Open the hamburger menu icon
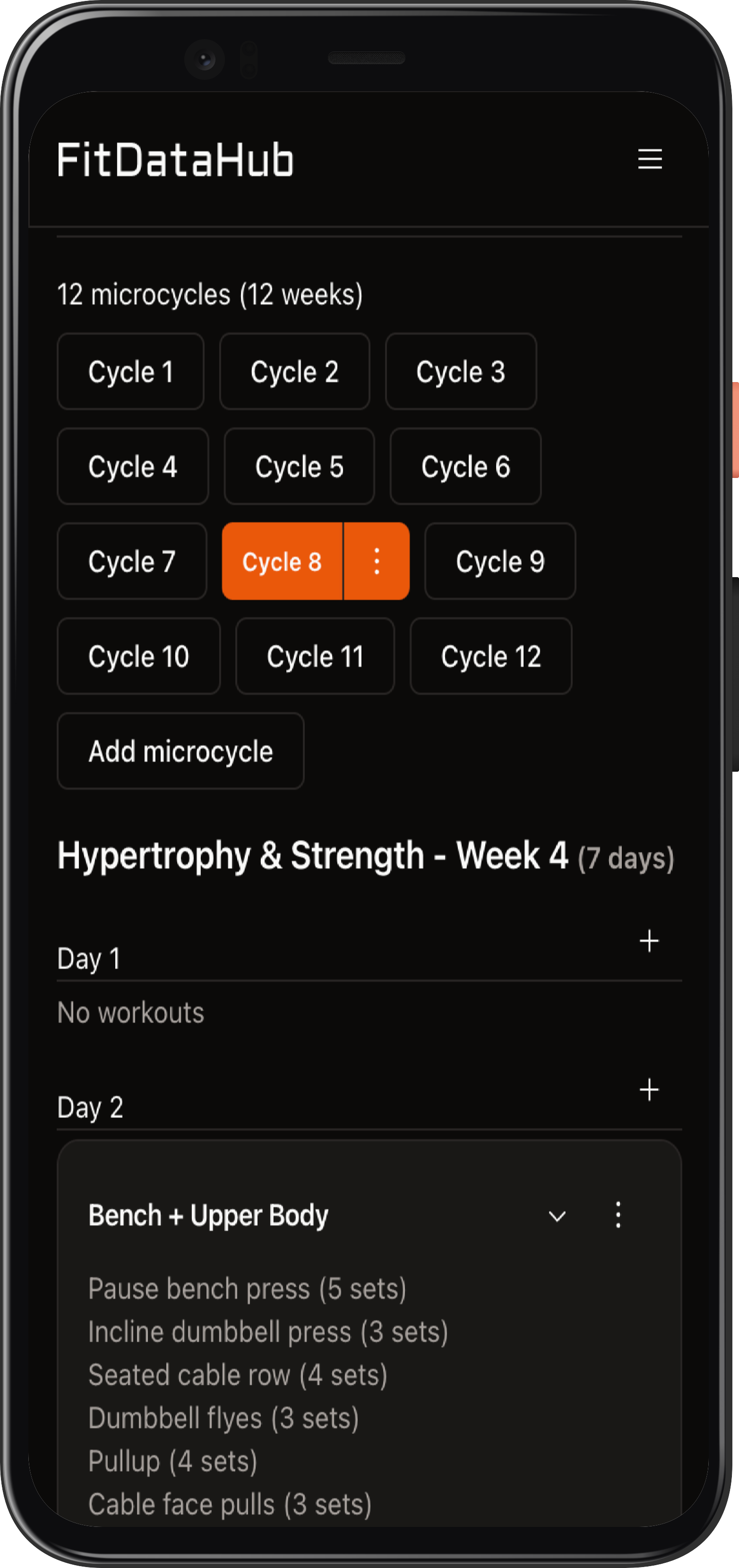 (x=650, y=159)
